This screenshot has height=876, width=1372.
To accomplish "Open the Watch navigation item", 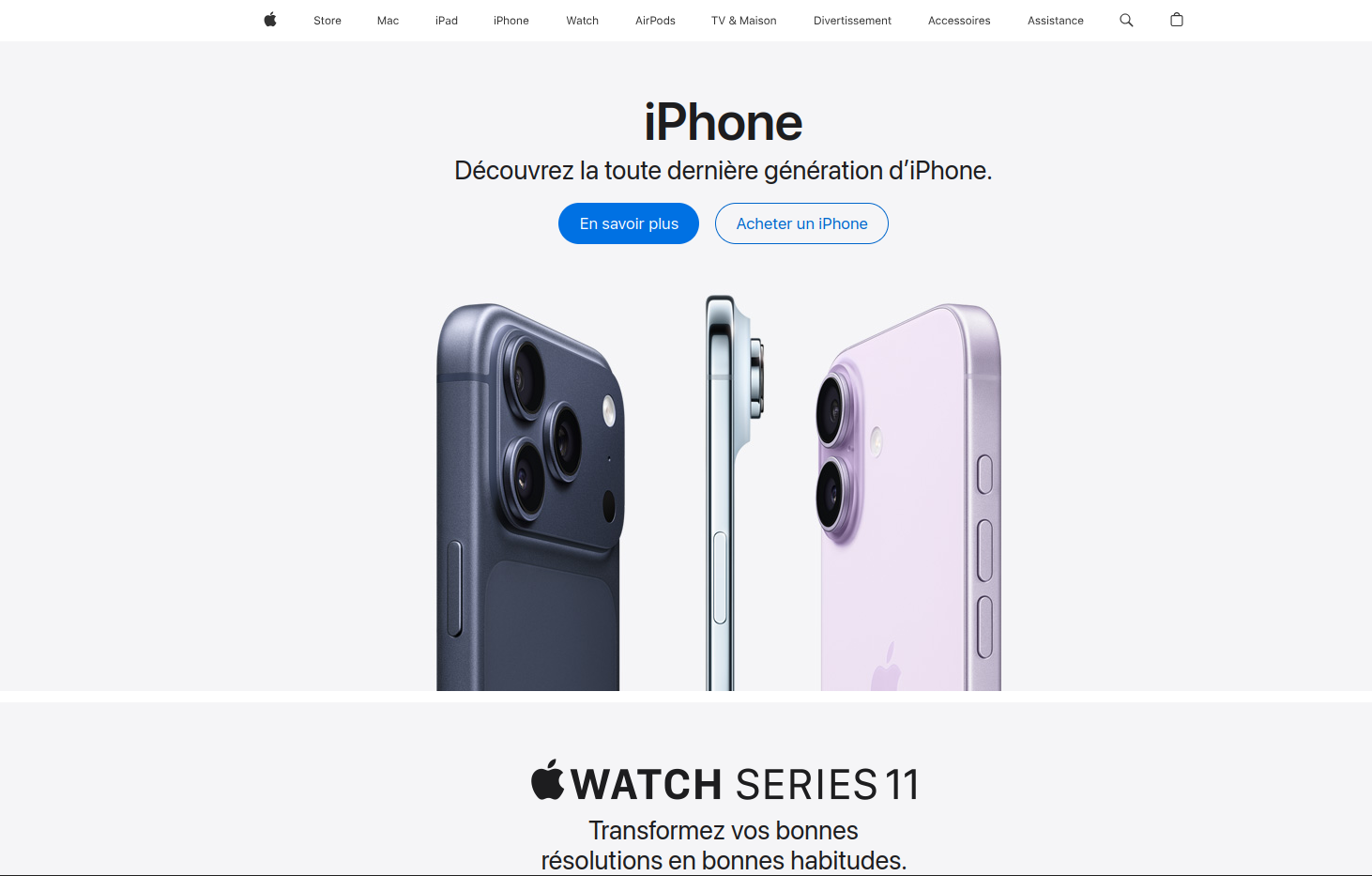I will point(583,21).
